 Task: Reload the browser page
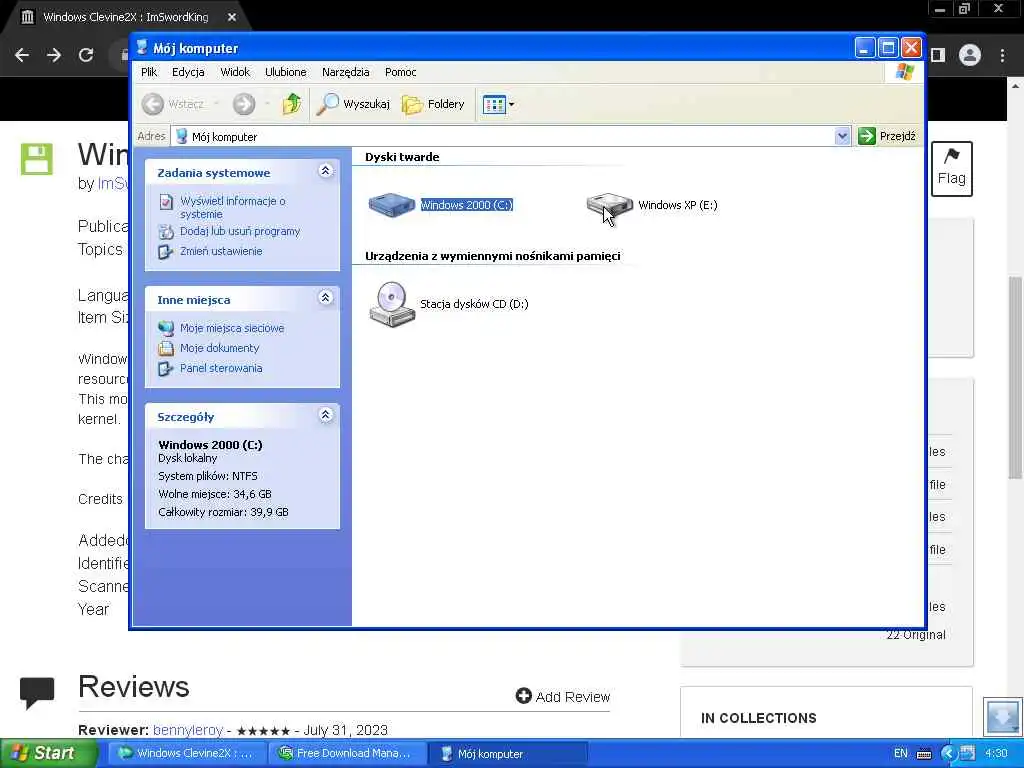pyautogui.click(x=86, y=55)
